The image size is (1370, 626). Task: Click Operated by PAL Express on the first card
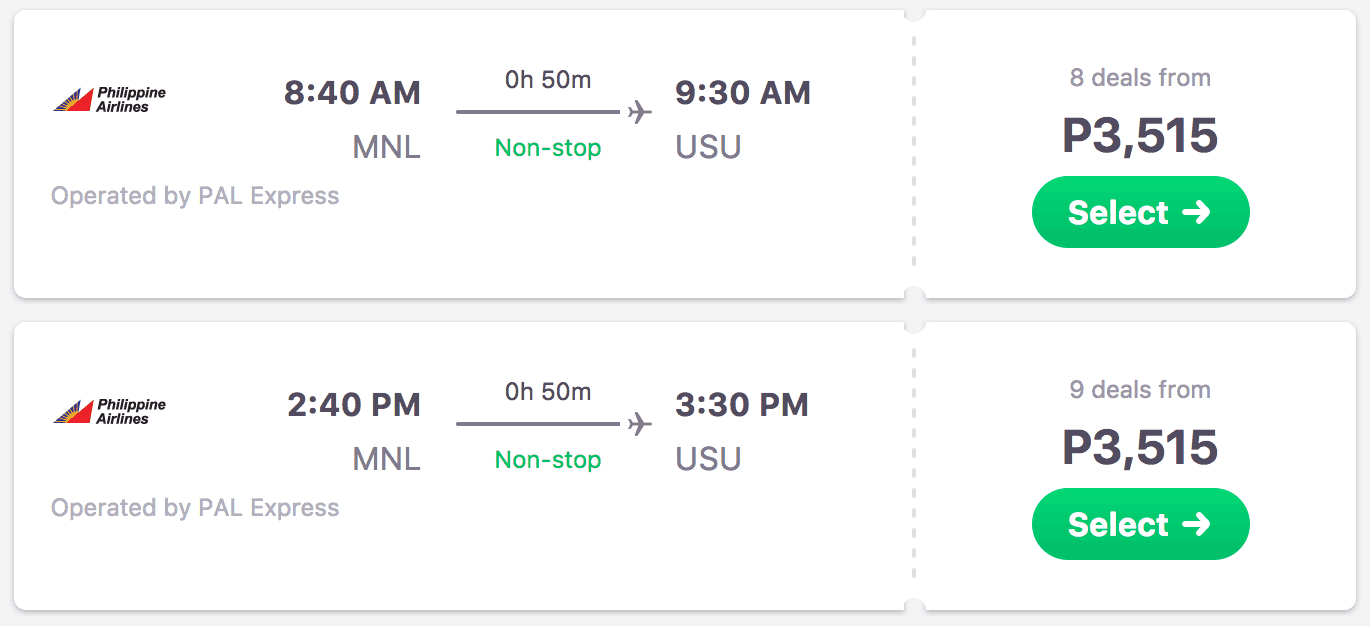tap(194, 195)
